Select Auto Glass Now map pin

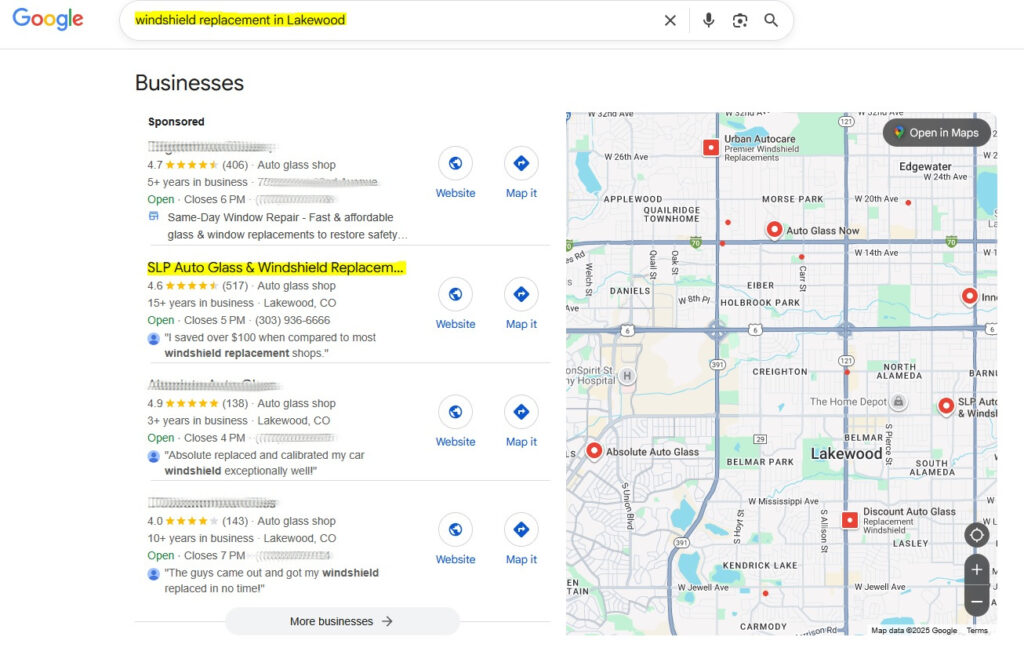(774, 229)
